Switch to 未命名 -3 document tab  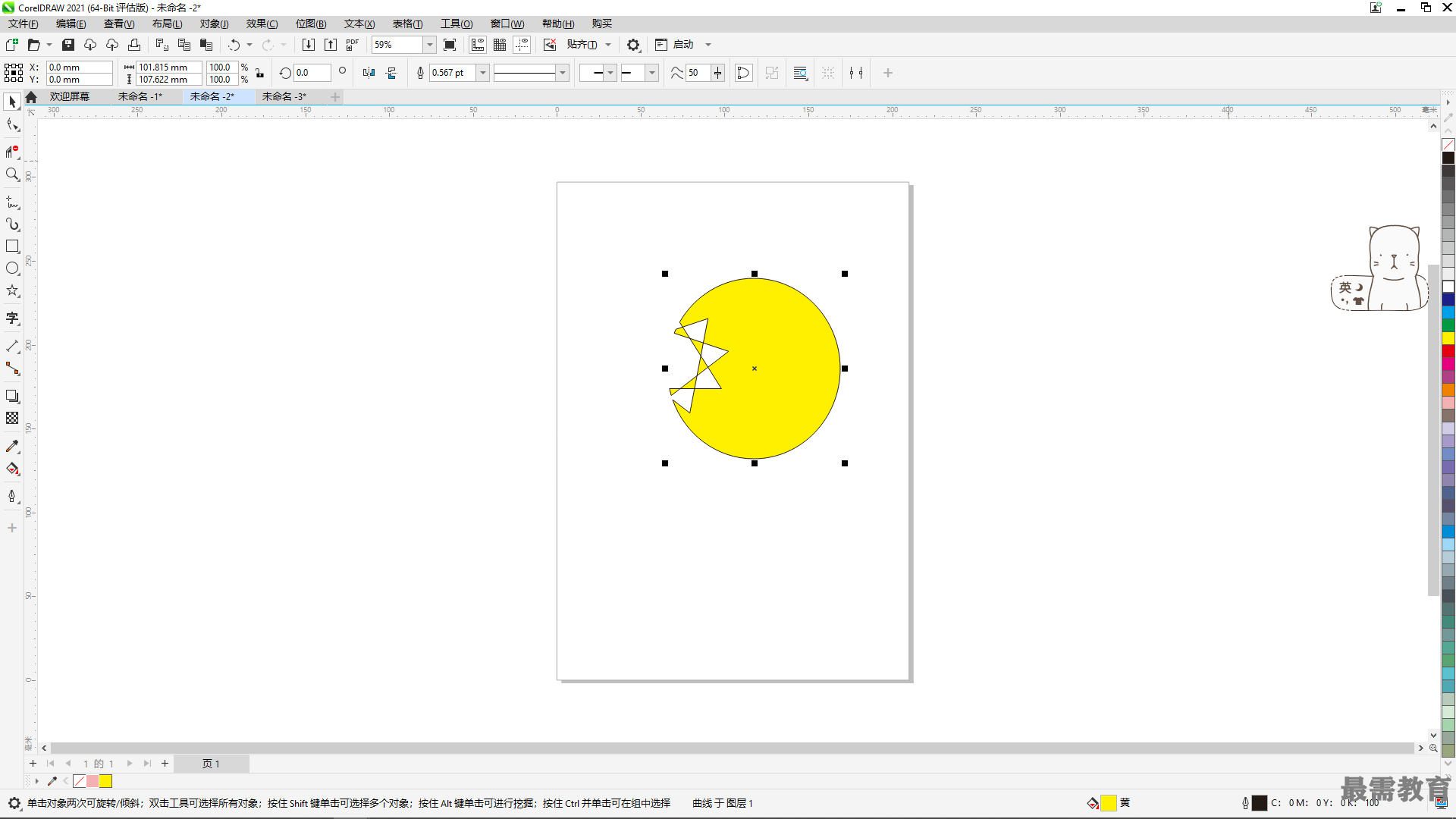[284, 96]
